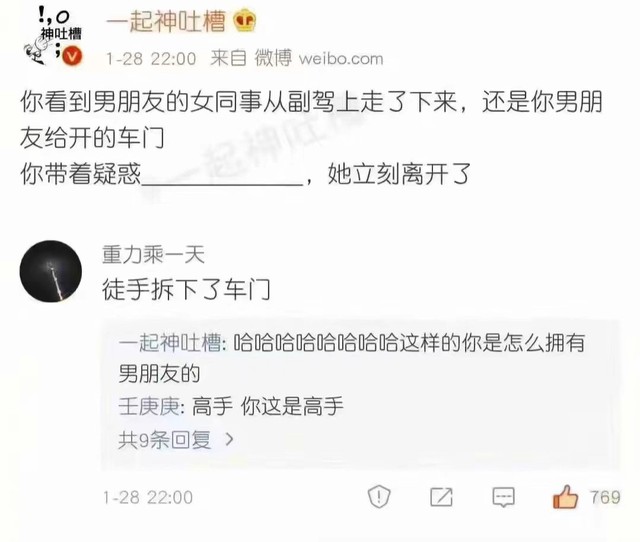The image size is (640, 542).
Task: Open the 王庚庚 username in replies
Action: coord(149,406)
